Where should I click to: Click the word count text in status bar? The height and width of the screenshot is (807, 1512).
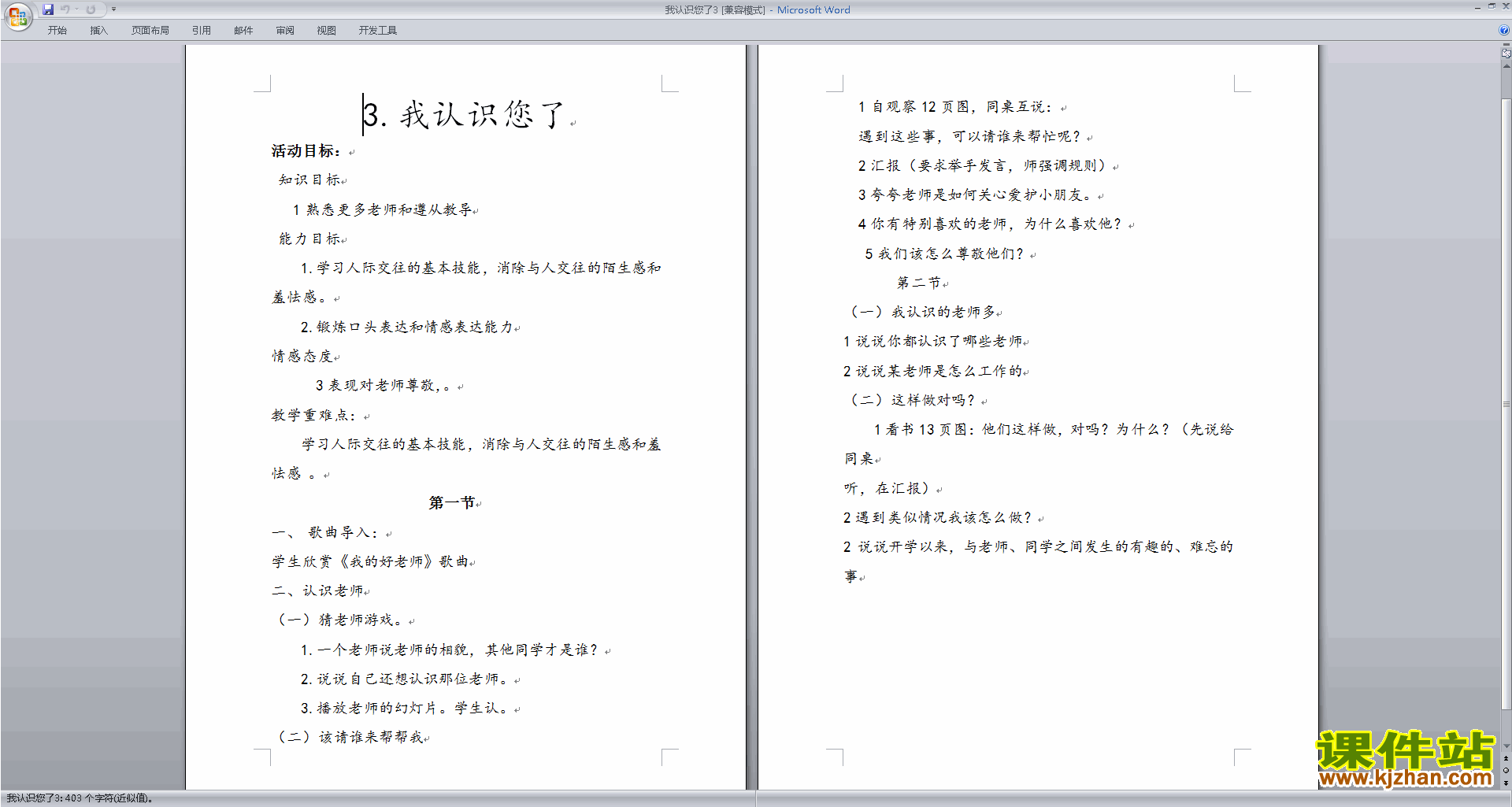click(80, 798)
